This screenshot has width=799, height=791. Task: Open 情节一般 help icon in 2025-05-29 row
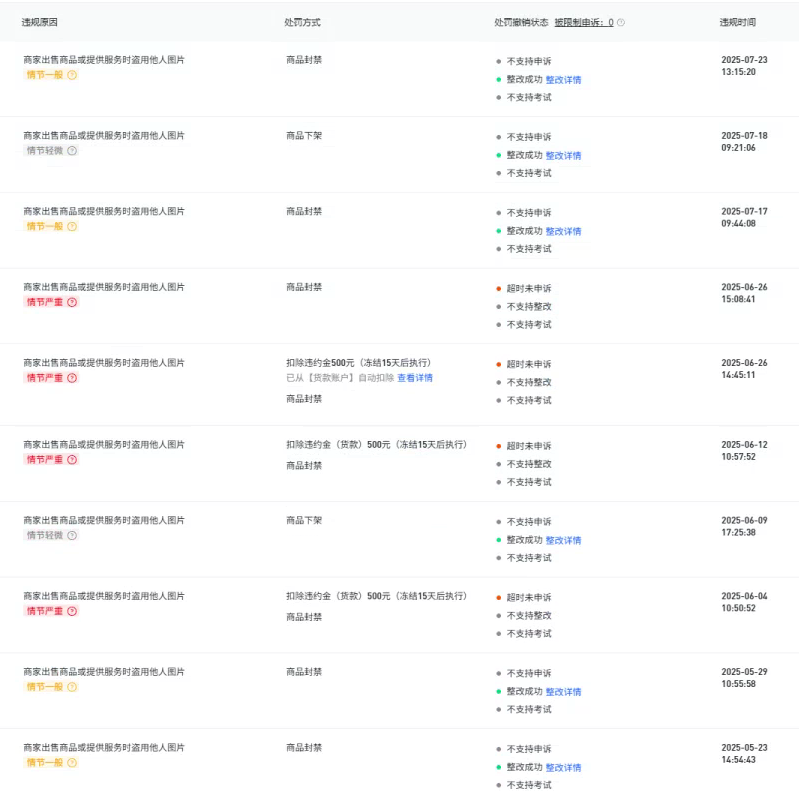[72, 687]
